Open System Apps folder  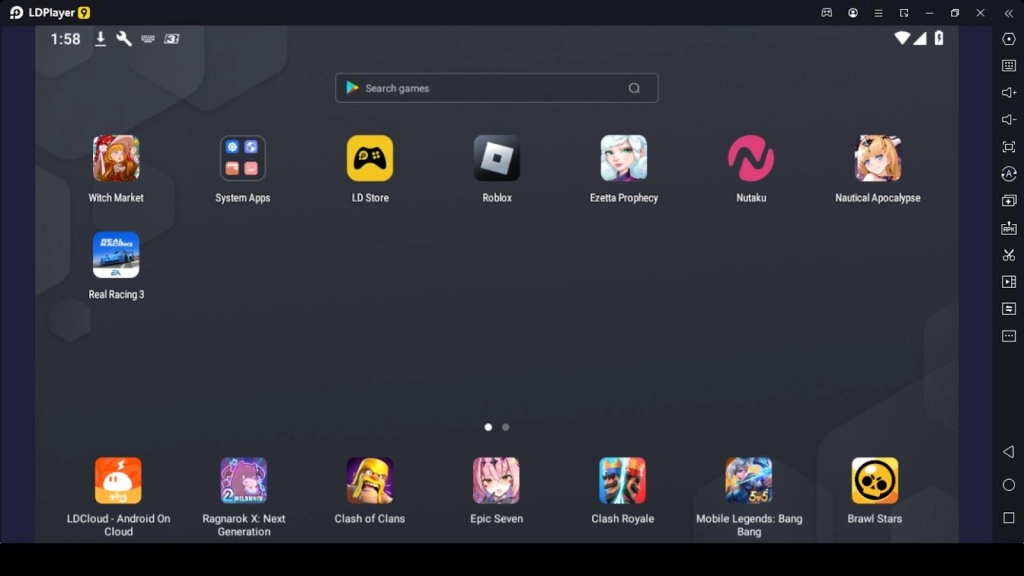pos(242,158)
